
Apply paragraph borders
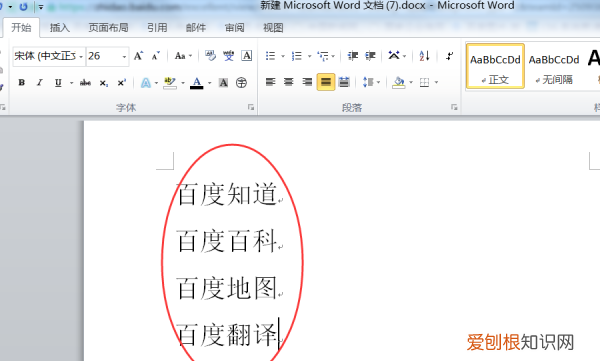click(424, 82)
